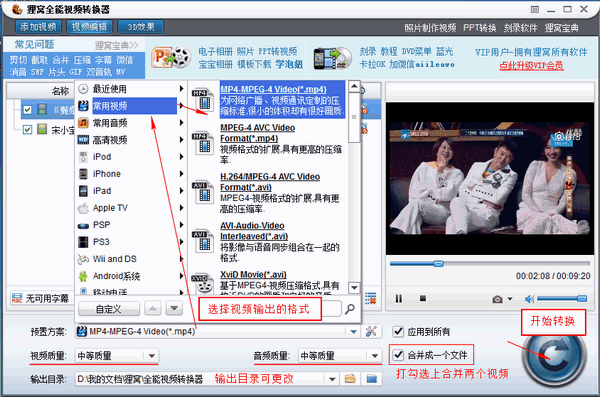The height and width of the screenshot is (397, 600).
Task: Click the scissors preset settings icon
Action: pos(371,331)
